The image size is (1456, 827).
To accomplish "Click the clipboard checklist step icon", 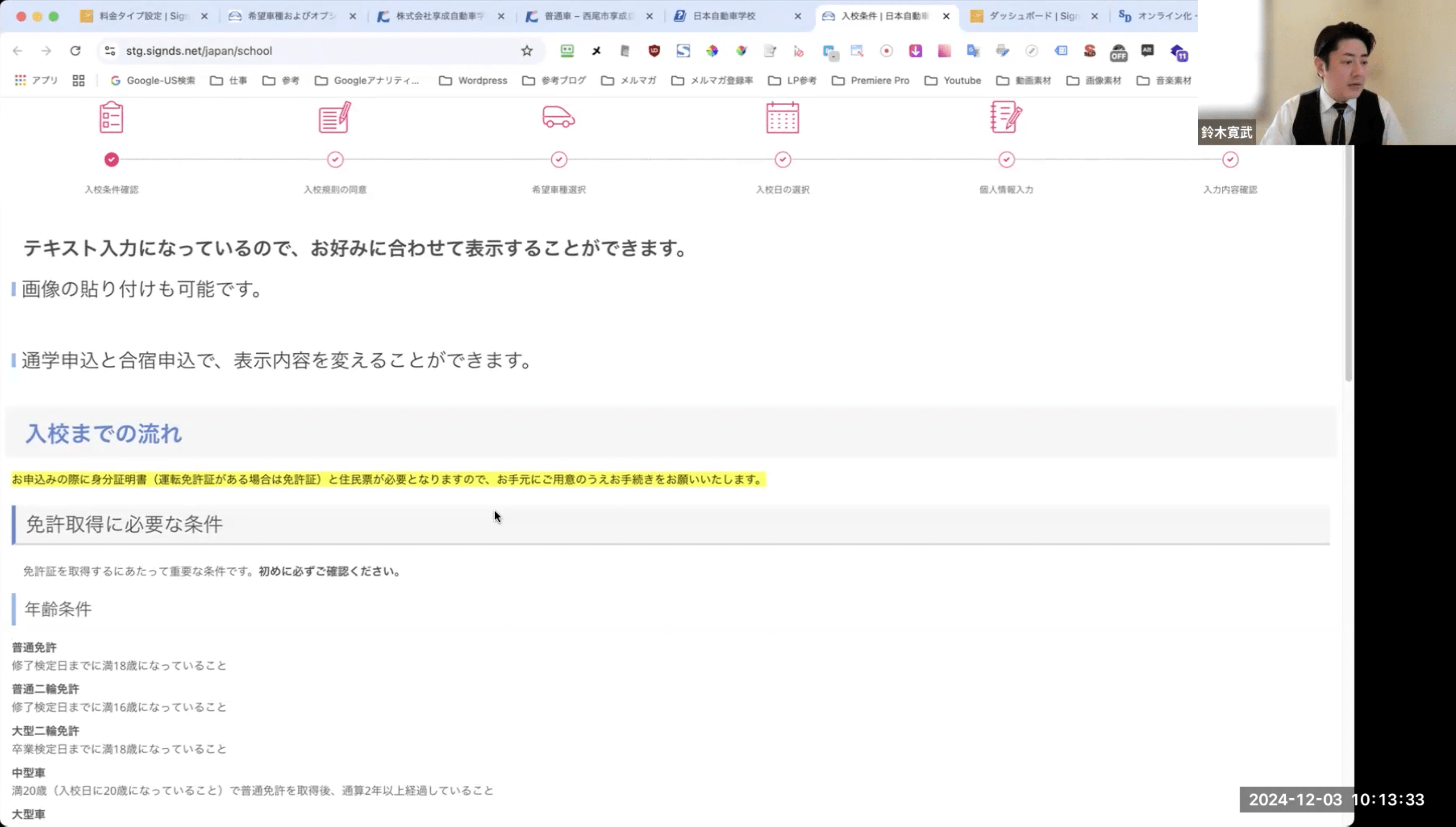I will [x=111, y=117].
